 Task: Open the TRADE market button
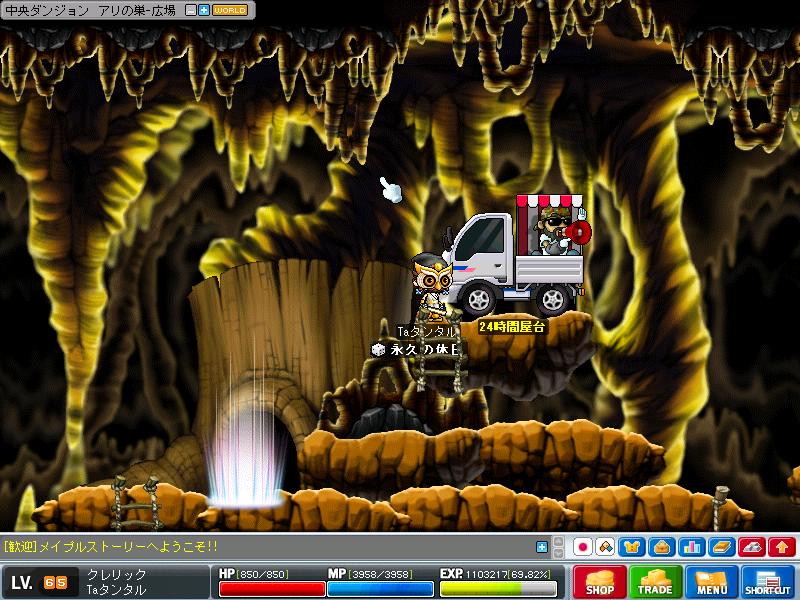[655, 582]
